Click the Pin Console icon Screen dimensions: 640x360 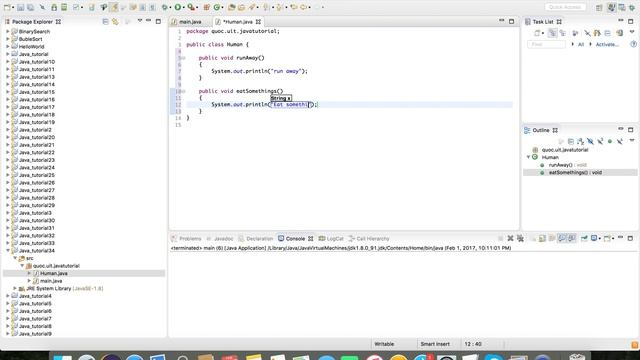coord(584,238)
